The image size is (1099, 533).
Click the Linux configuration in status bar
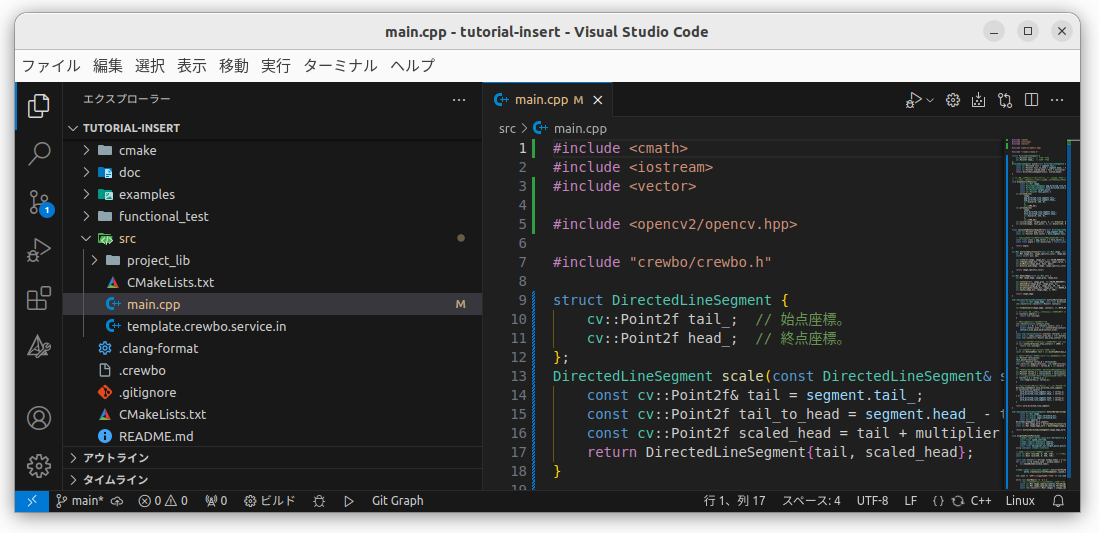(x=1020, y=501)
